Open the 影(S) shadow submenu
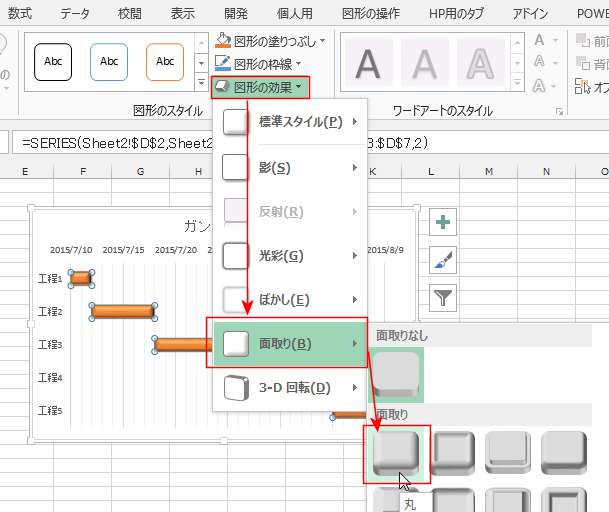This screenshot has width=609, height=512. [290, 168]
